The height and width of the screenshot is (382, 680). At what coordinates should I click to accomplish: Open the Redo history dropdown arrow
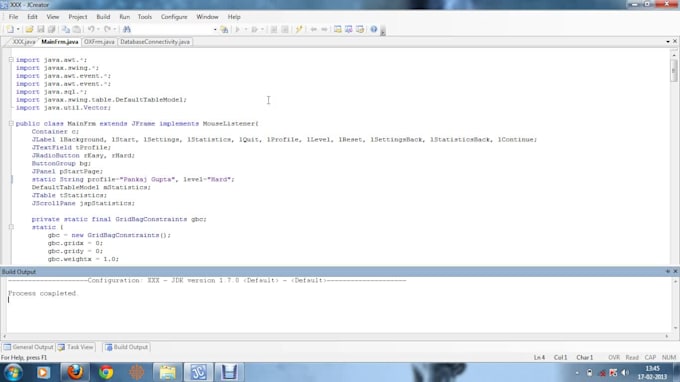[x=114, y=29]
